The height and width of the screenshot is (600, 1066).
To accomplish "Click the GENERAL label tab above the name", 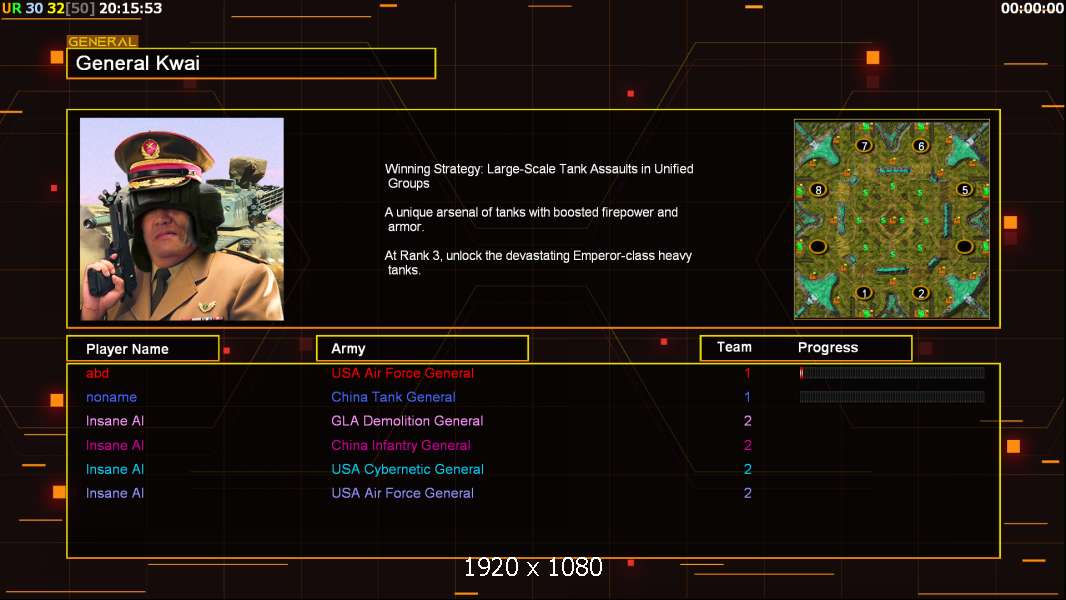I will point(103,41).
